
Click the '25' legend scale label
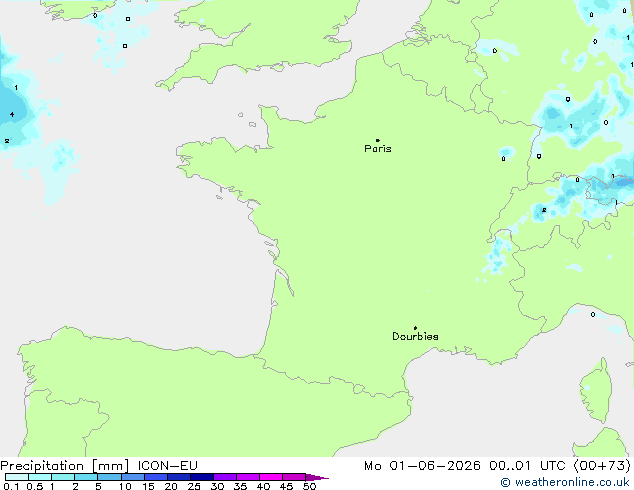coord(194,486)
